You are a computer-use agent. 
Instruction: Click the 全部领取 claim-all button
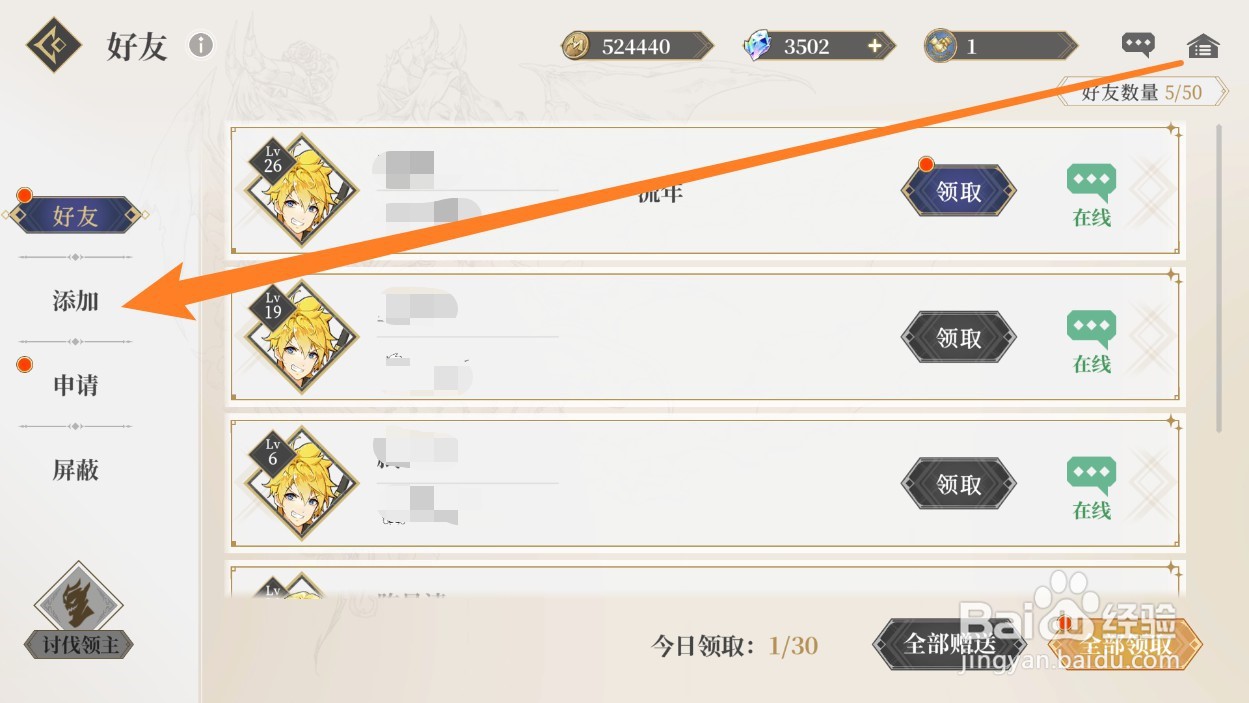1125,644
